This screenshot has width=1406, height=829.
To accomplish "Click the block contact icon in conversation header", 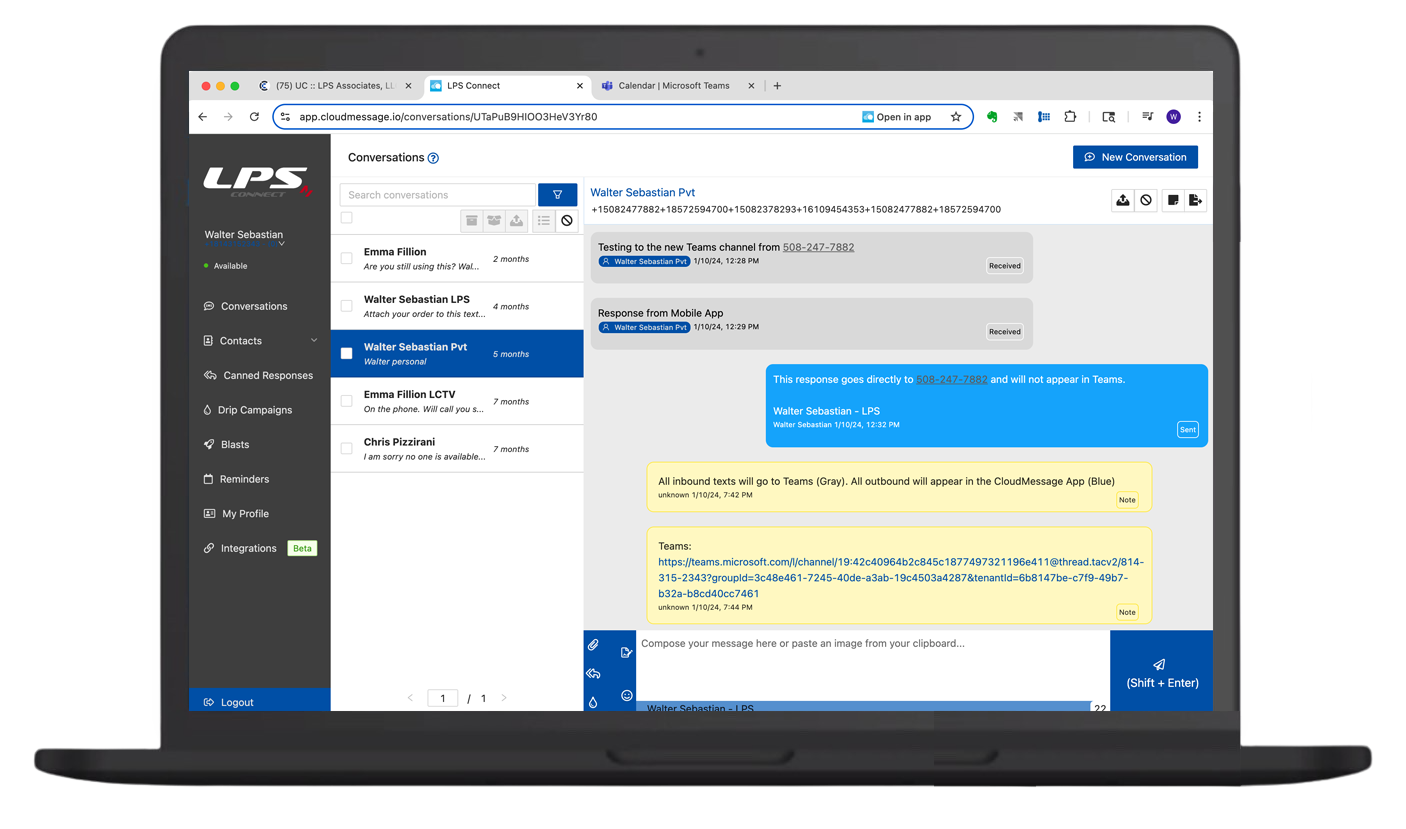I will tap(1146, 200).
